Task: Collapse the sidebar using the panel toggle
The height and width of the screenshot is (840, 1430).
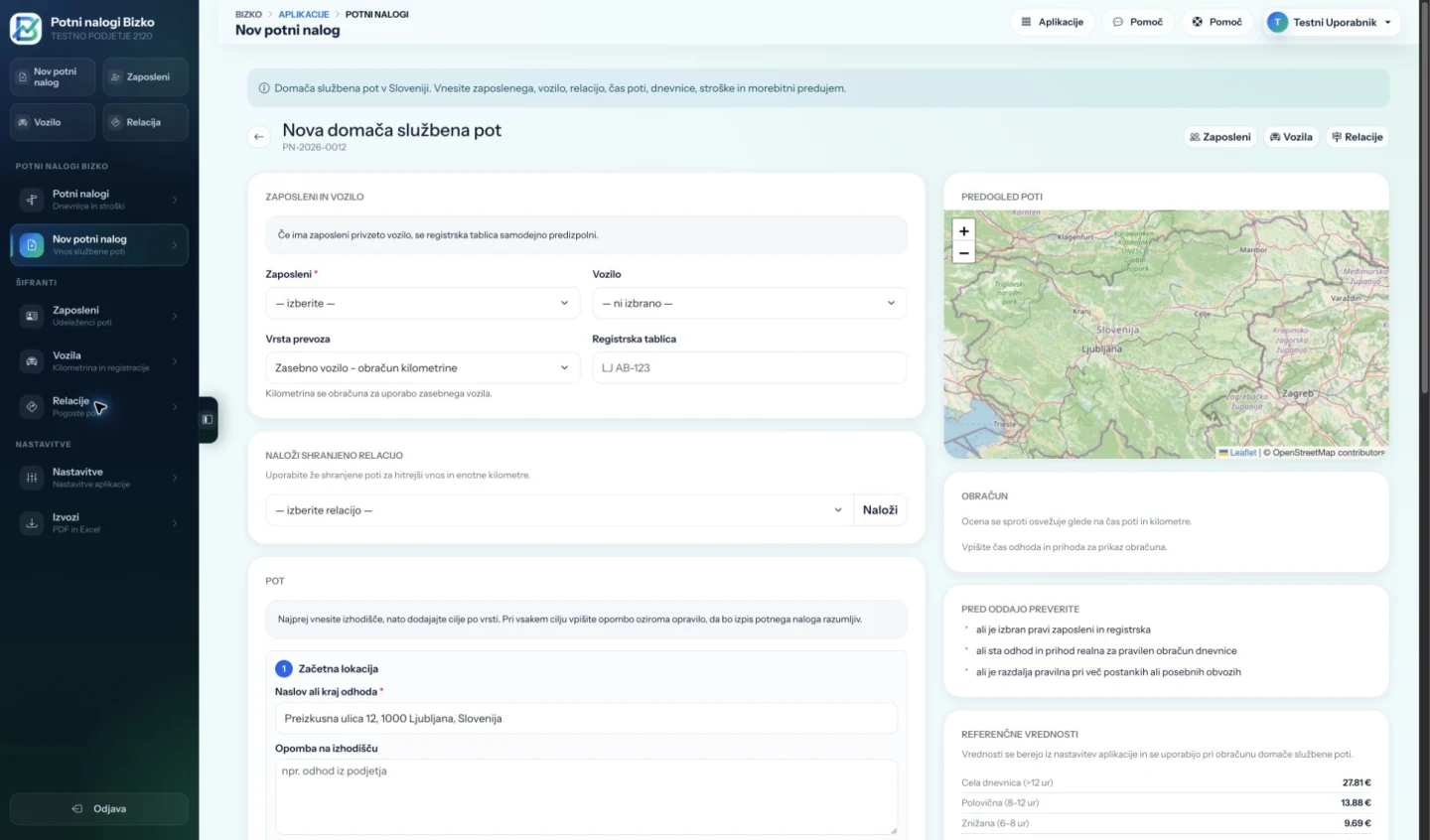Action: coord(208,419)
